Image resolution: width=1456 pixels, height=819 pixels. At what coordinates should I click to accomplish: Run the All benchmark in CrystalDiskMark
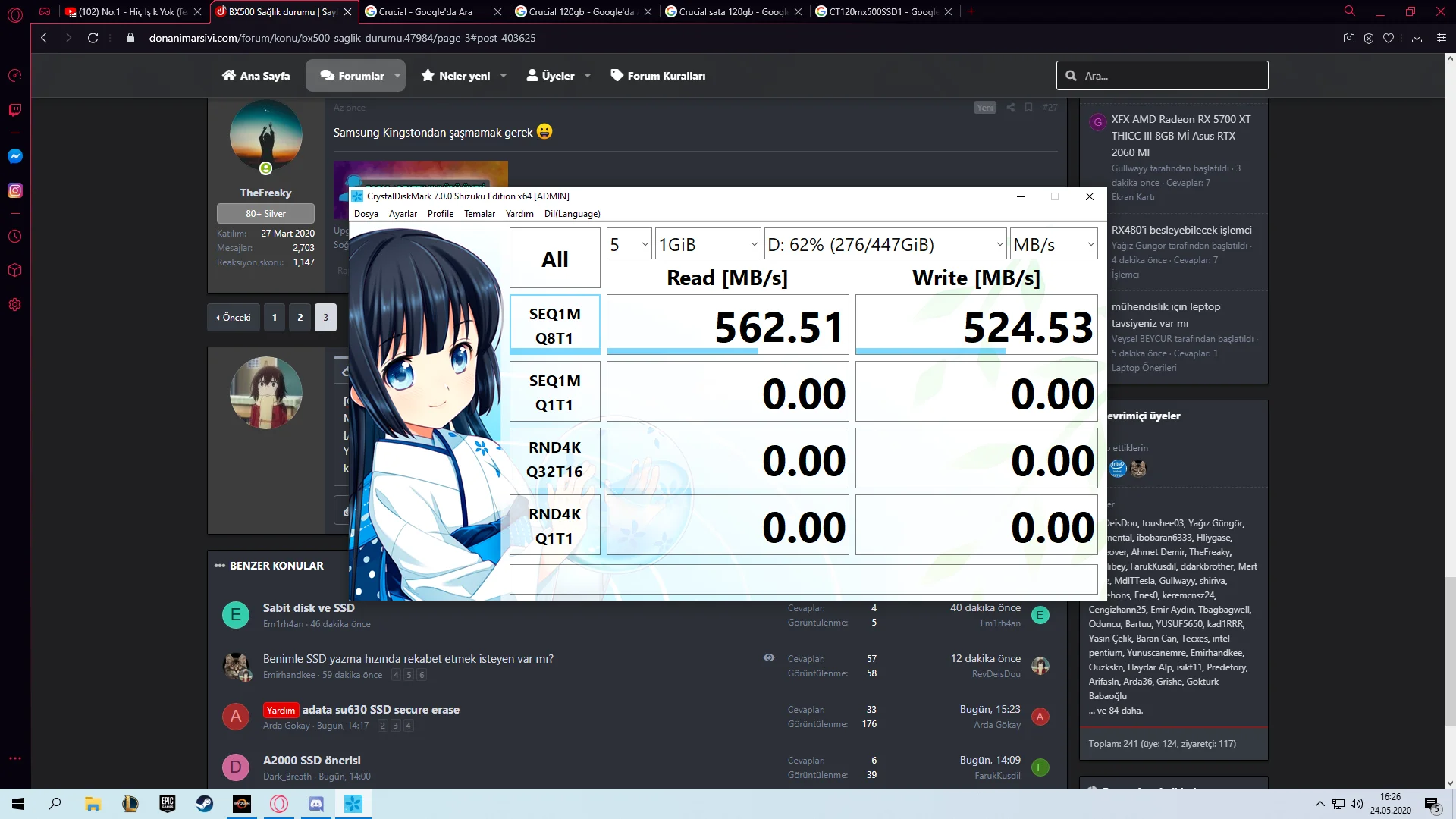tap(554, 258)
